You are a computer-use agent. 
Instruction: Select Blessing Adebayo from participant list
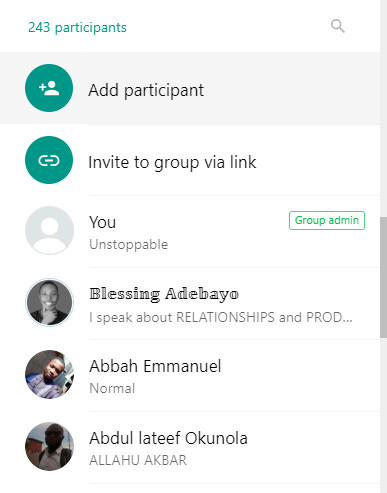click(x=190, y=304)
